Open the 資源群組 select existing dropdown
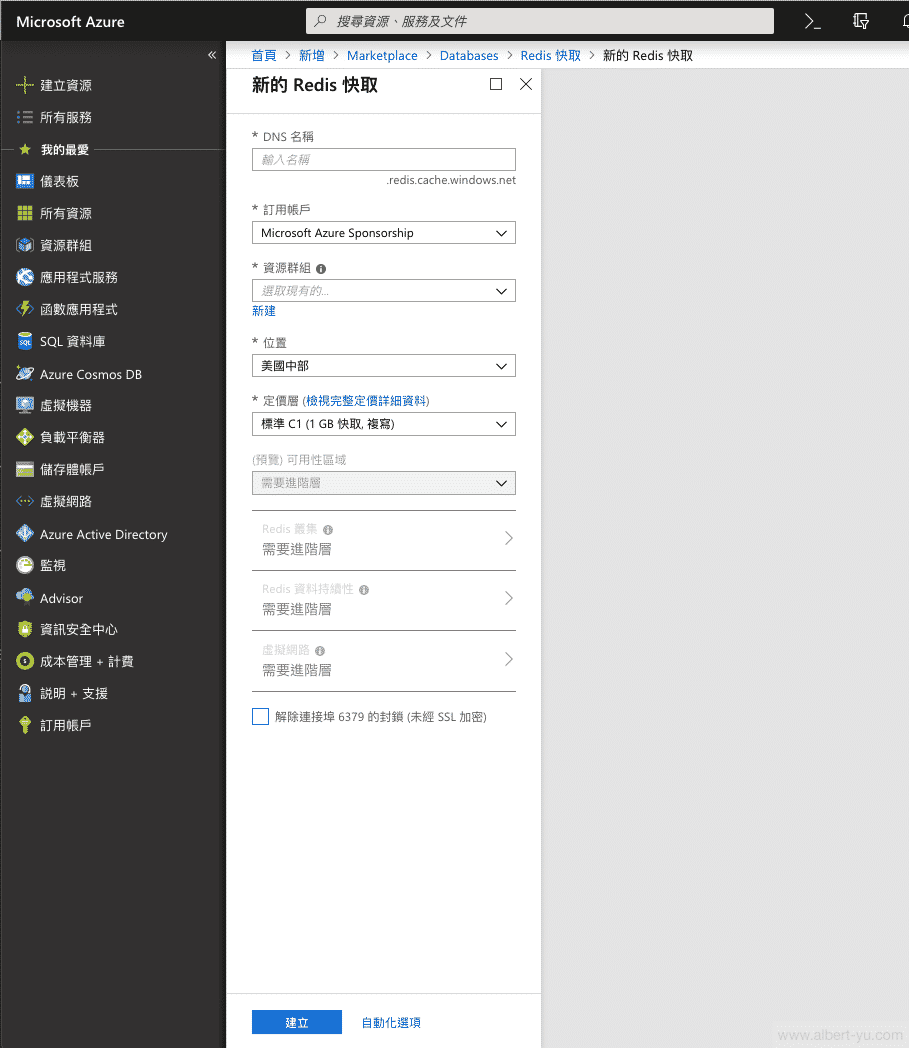 point(384,291)
